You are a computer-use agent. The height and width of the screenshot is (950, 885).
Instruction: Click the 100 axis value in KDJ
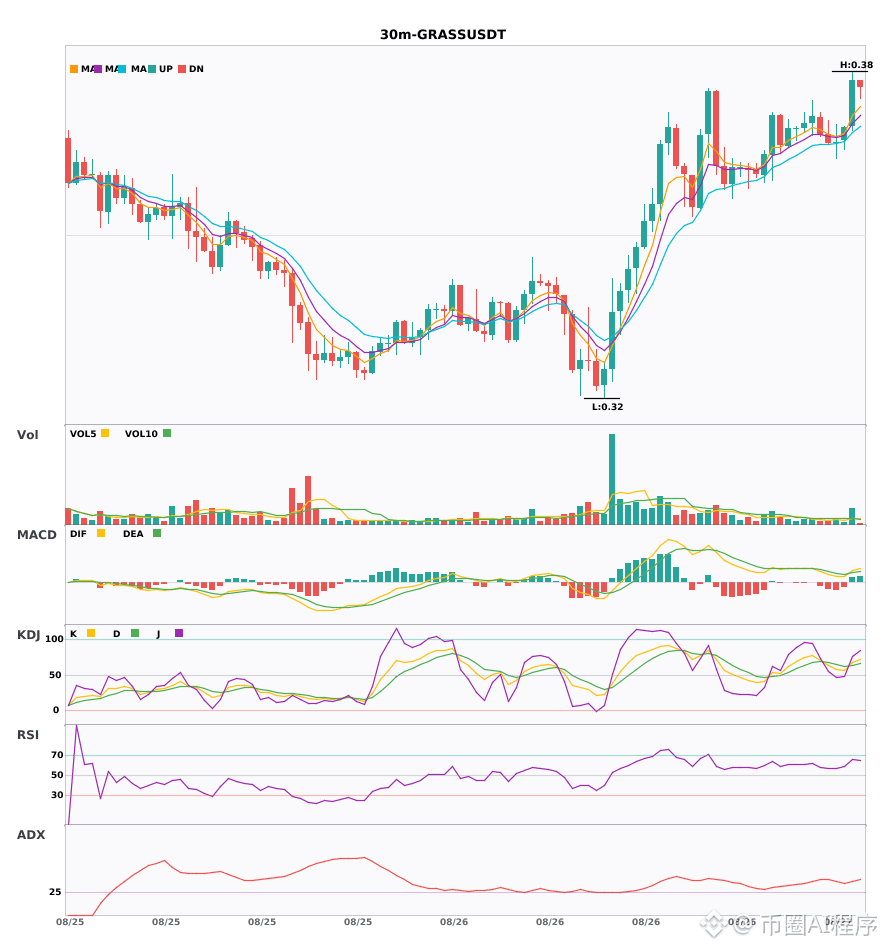[54, 639]
